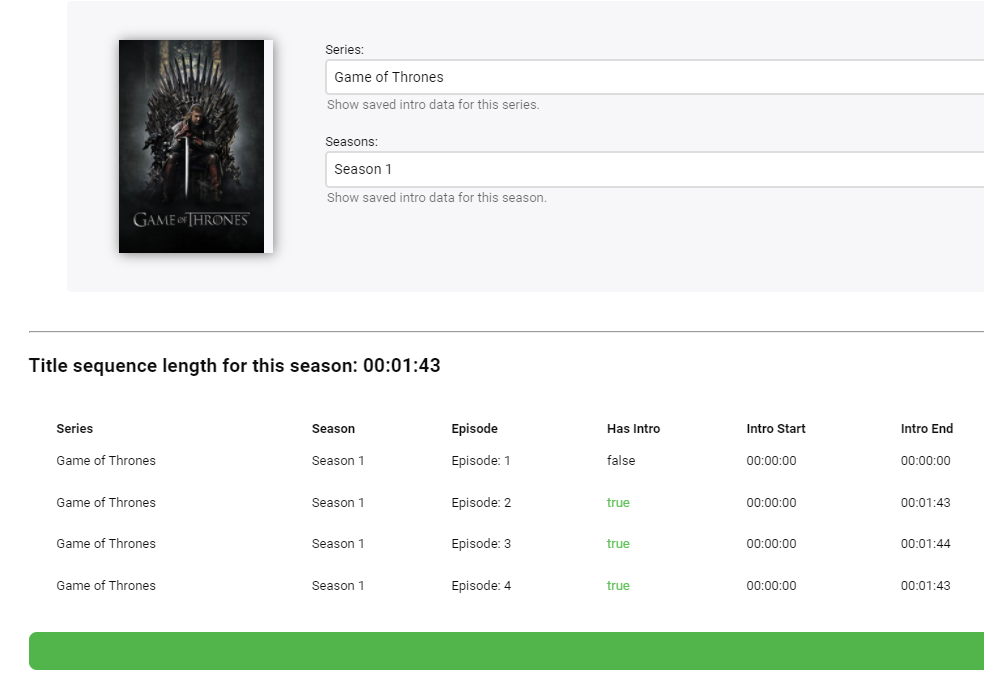
Task: Click Intro End 00:00:00 for Episode 1
Action: coord(926,461)
